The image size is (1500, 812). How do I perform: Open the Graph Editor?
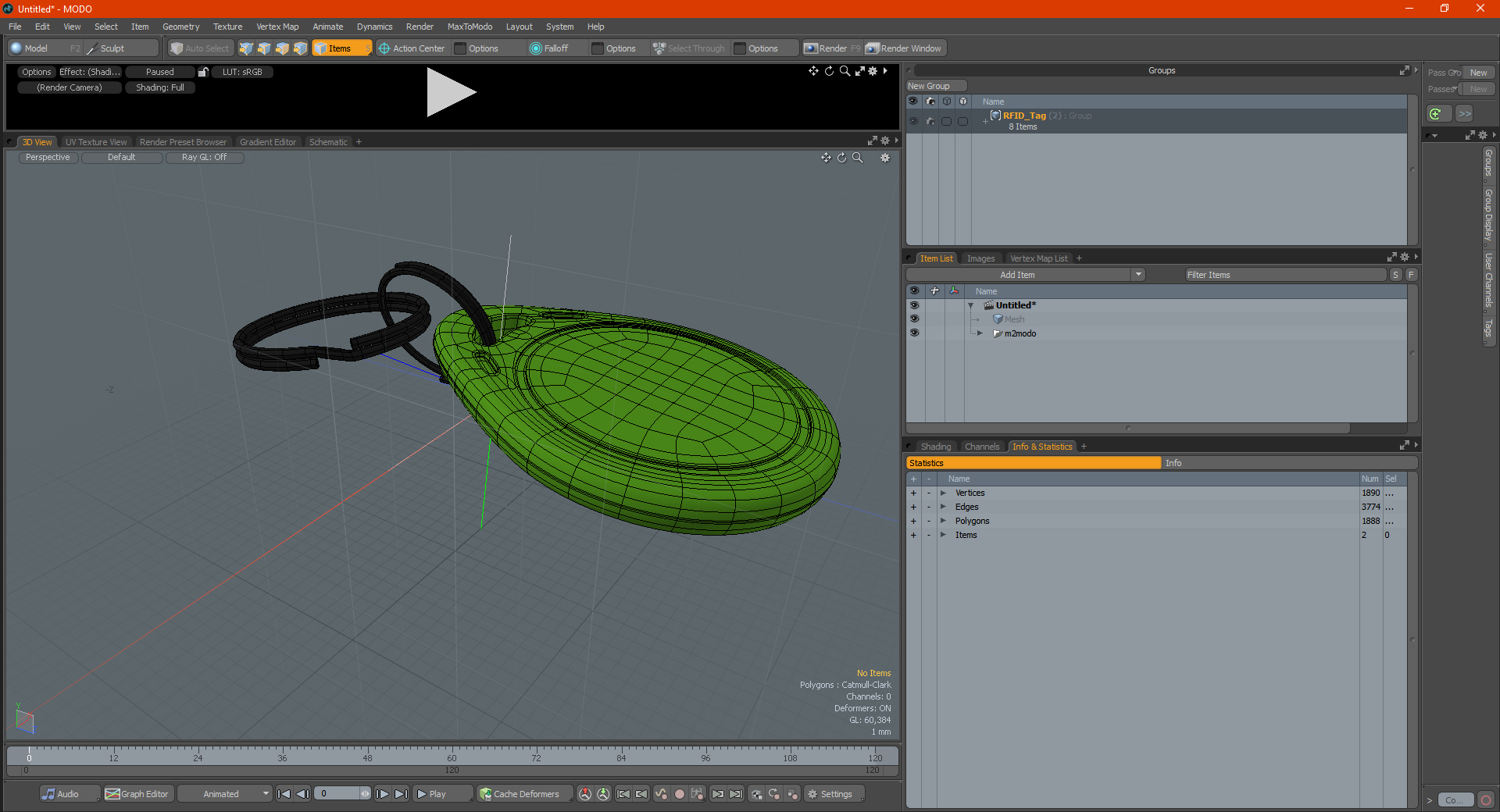tap(137, 794)
